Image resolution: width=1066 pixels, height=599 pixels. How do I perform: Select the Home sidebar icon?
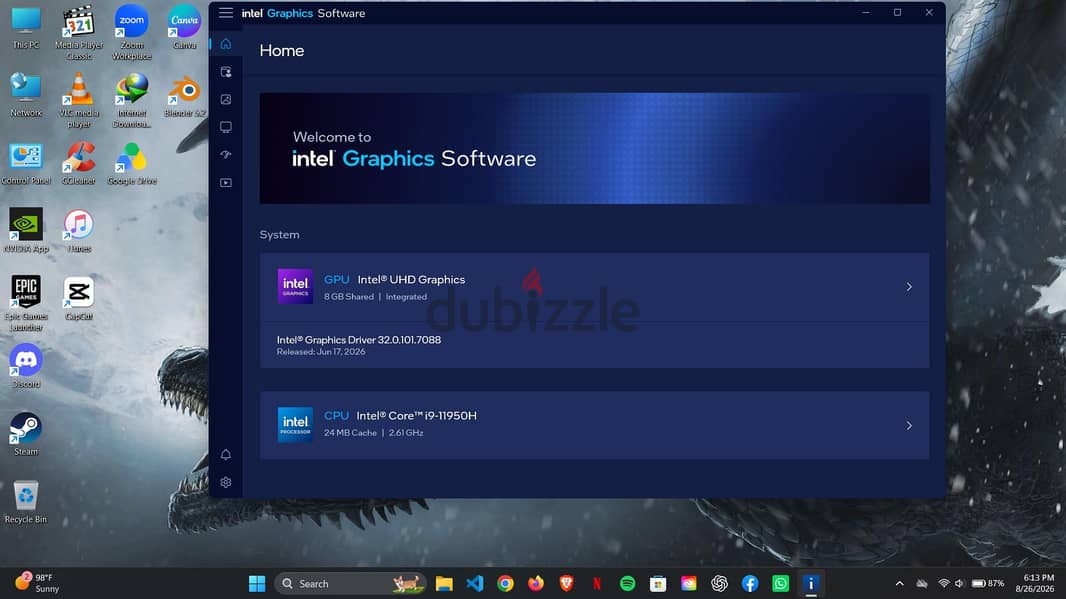[226, 44]
